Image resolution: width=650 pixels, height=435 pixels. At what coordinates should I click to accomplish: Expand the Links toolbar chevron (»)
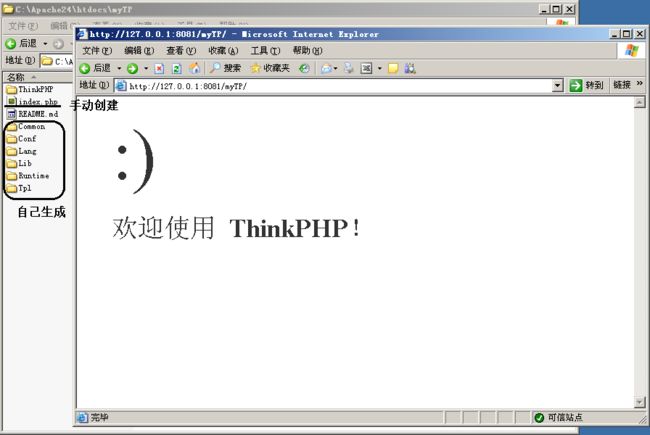point(640,84)
